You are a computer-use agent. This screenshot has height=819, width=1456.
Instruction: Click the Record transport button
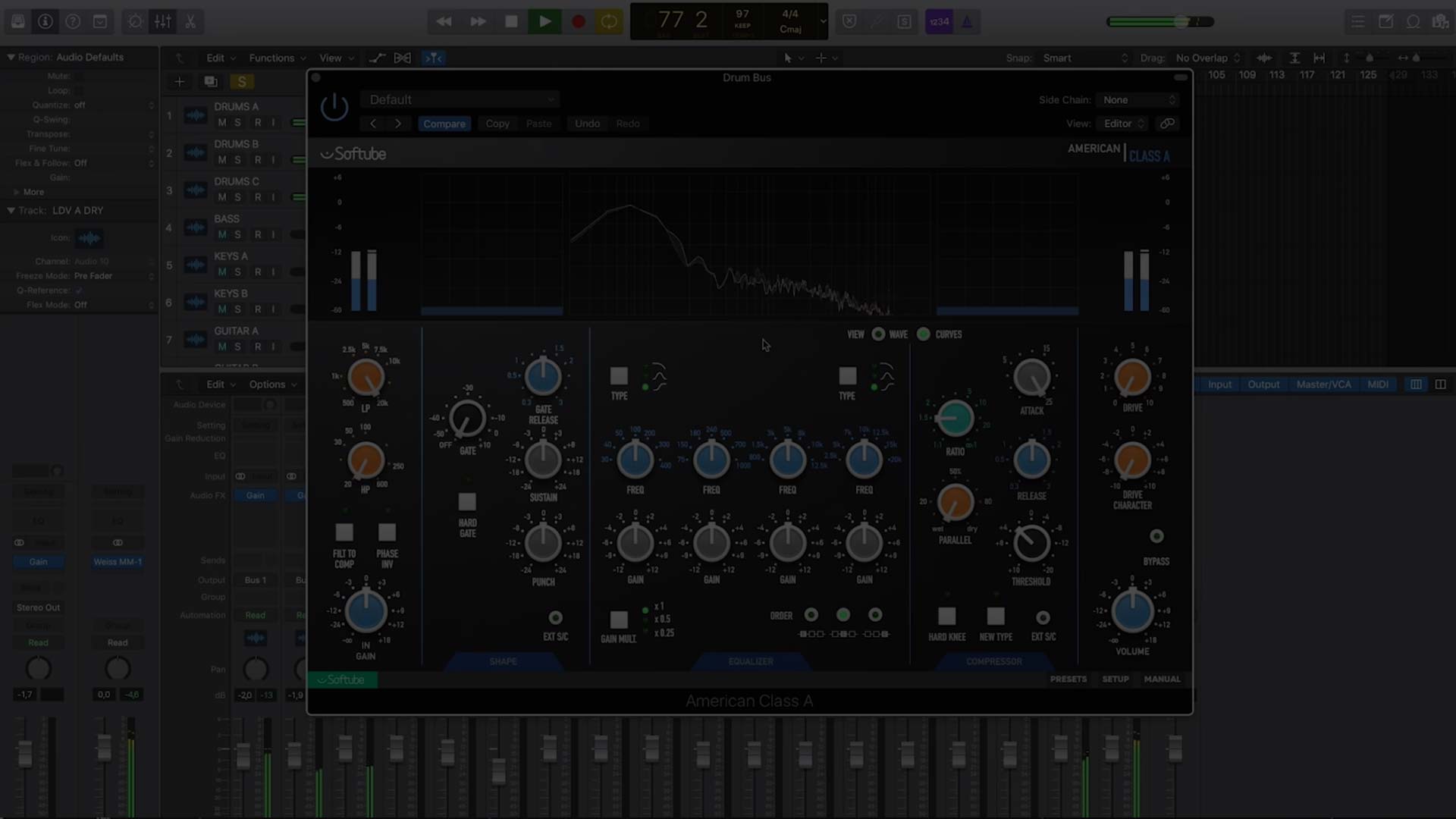578,22
